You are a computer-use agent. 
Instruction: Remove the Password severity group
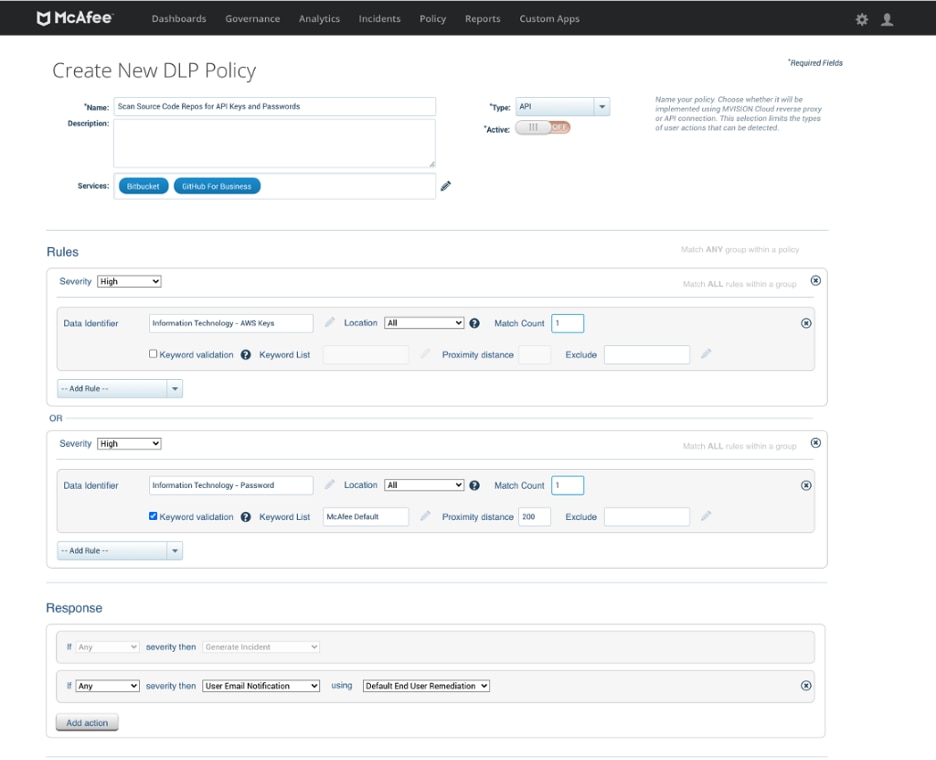click(x=815, y=443)
